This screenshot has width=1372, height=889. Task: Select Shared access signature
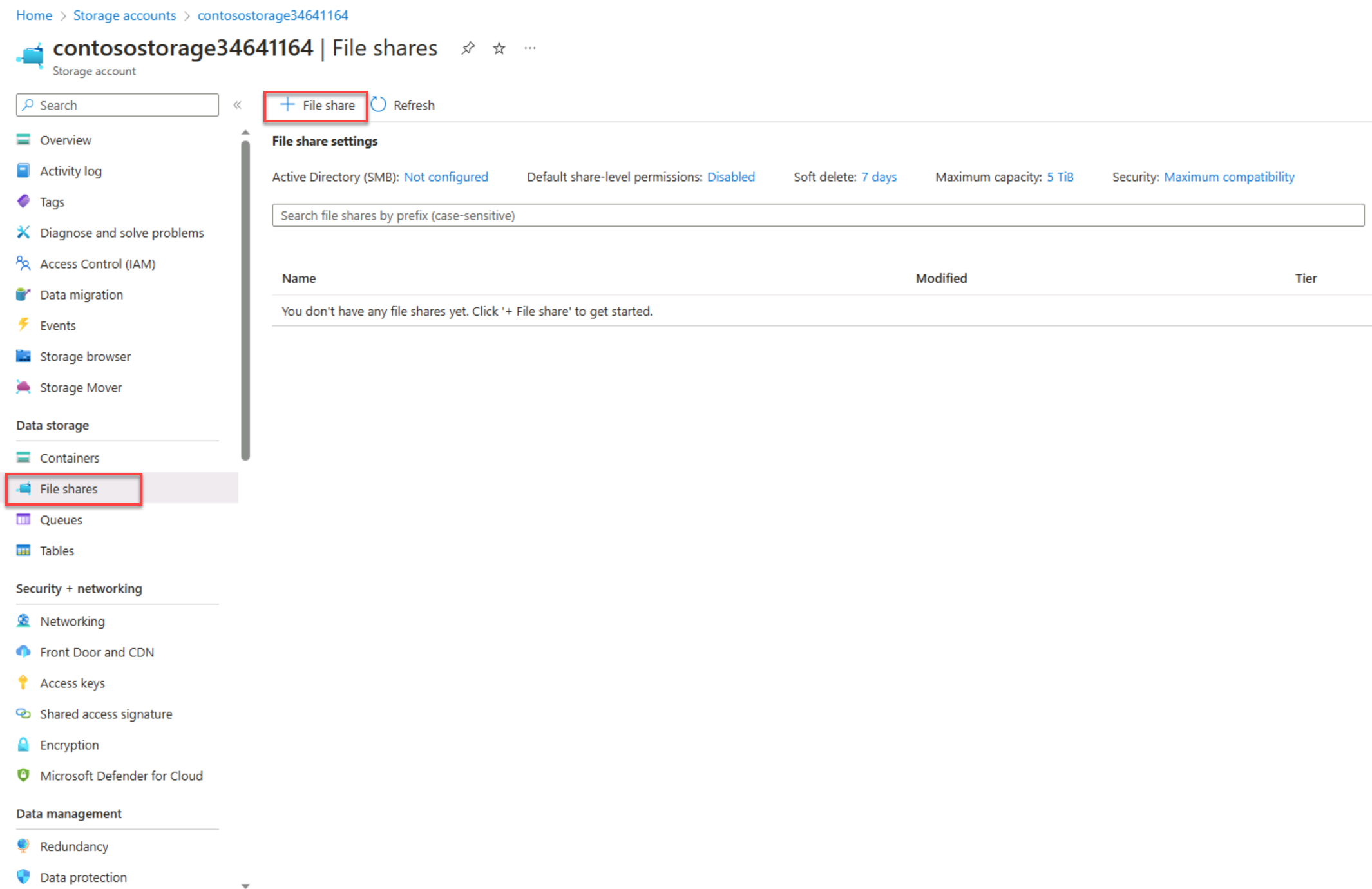(106, 714)
